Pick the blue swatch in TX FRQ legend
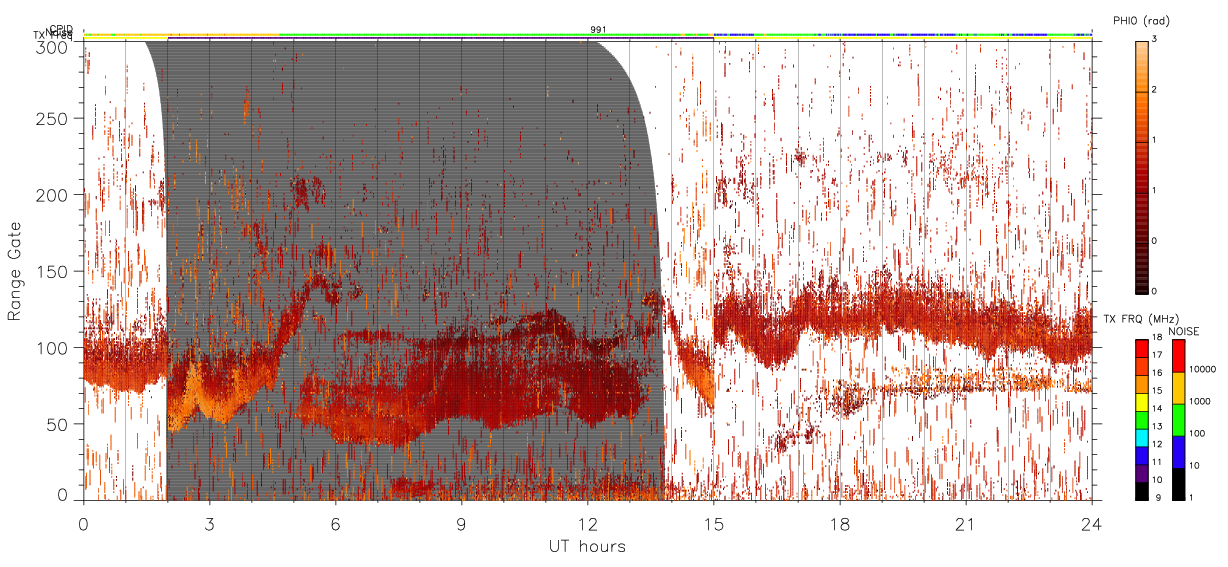1228x567 pixels. click(x=1142, y=456)
